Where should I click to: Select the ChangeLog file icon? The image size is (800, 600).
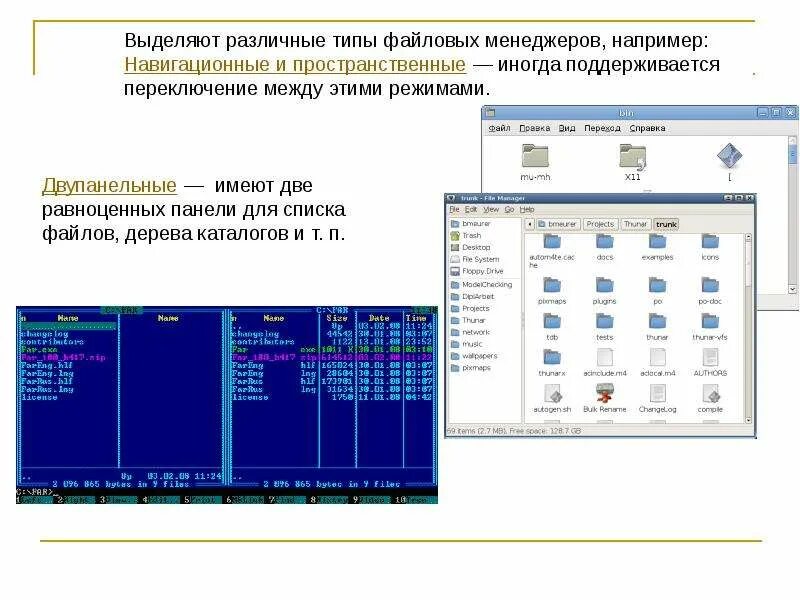click(657, 394)
